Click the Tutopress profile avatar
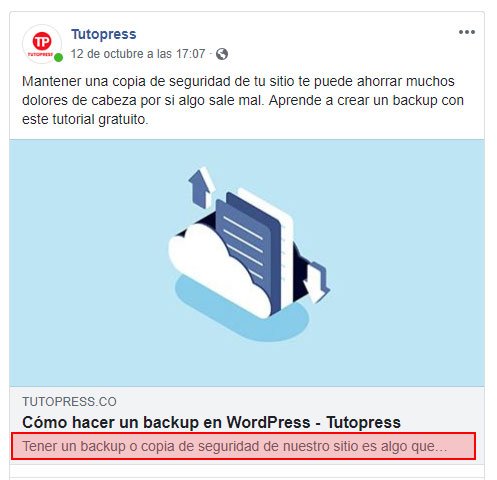The image size is (497, 480). (42, 44)
